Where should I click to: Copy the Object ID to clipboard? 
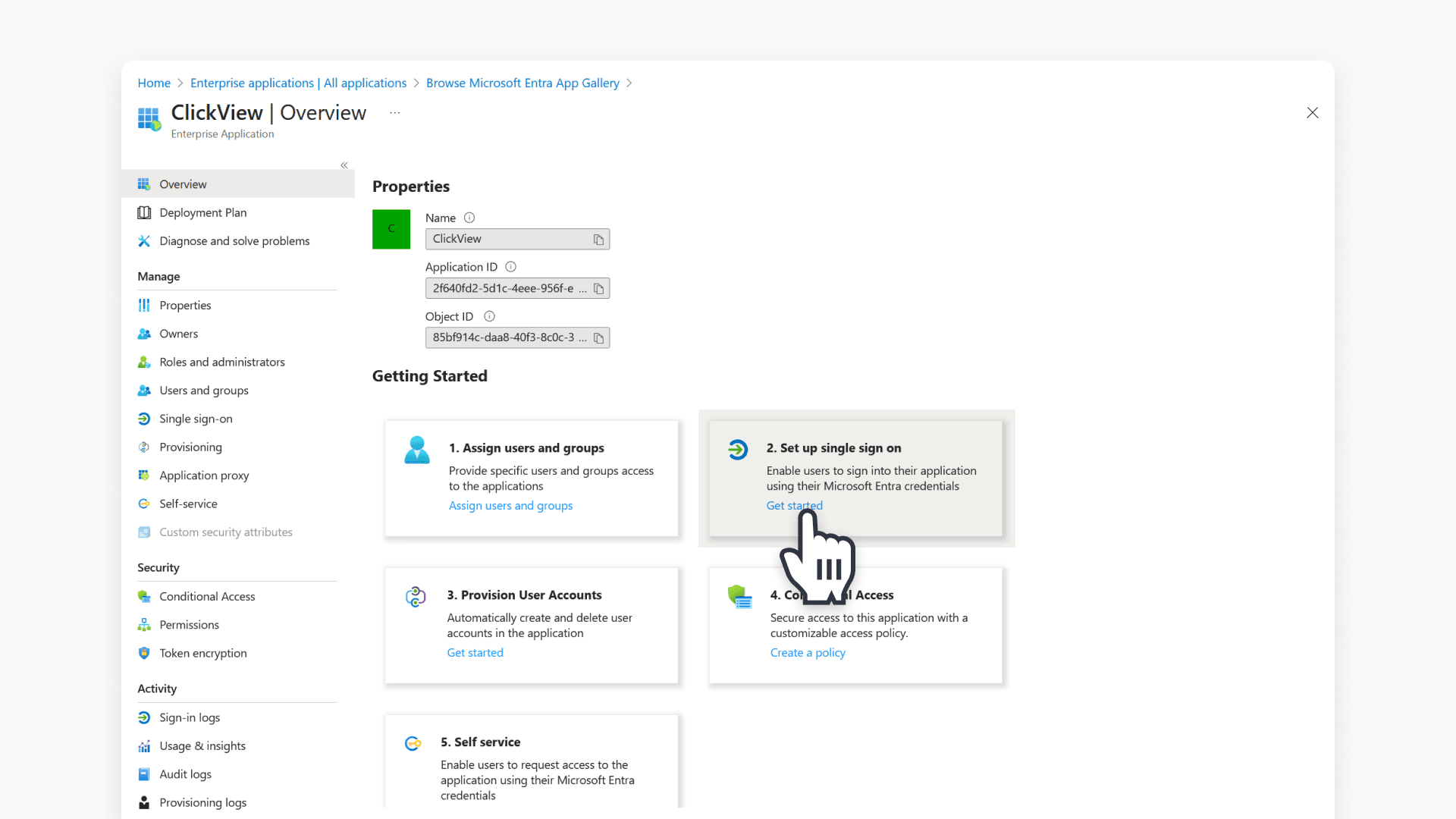point(598,338)
